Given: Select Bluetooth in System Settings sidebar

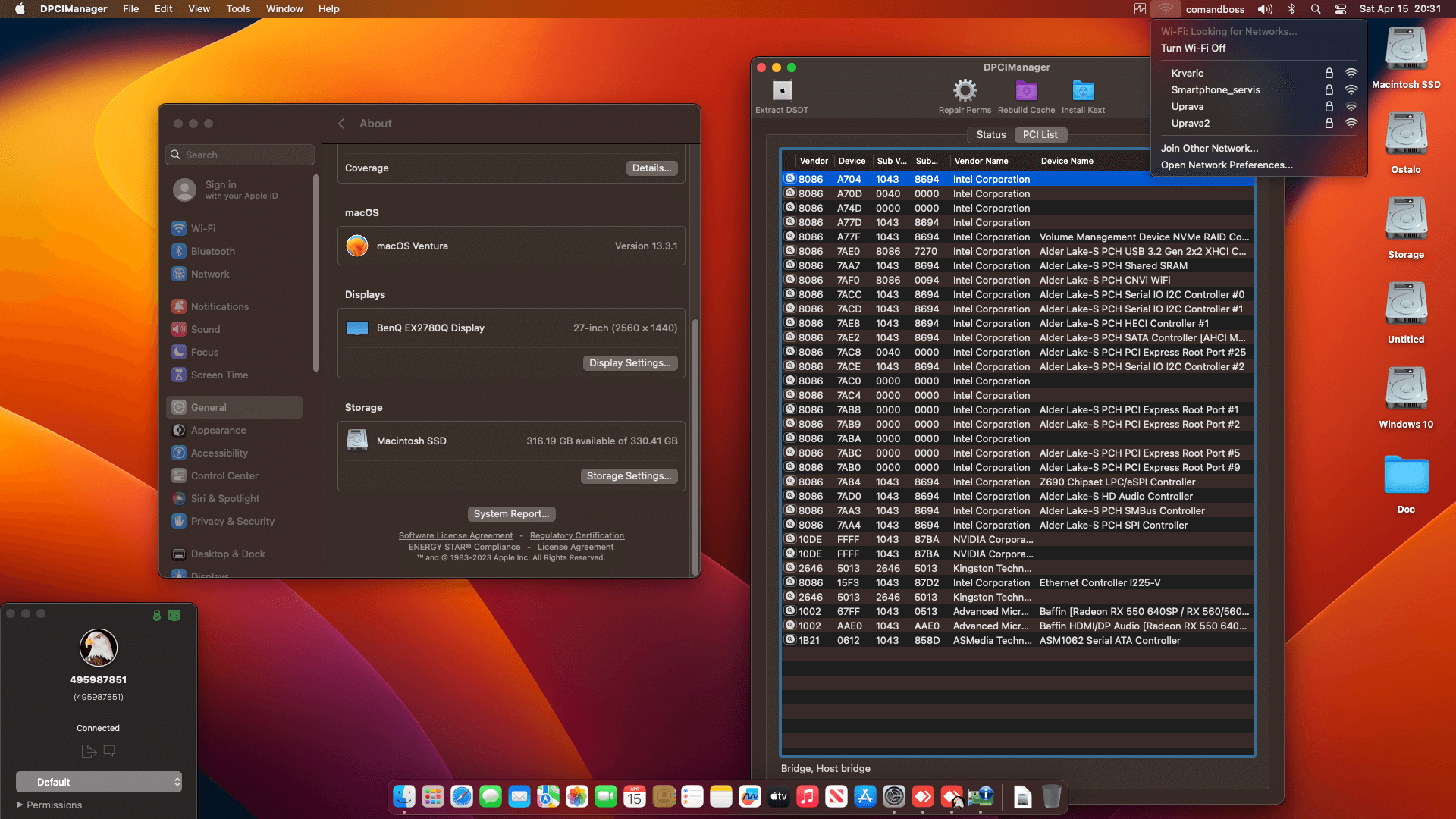Looking at the screenshot, I should [212, 251].
